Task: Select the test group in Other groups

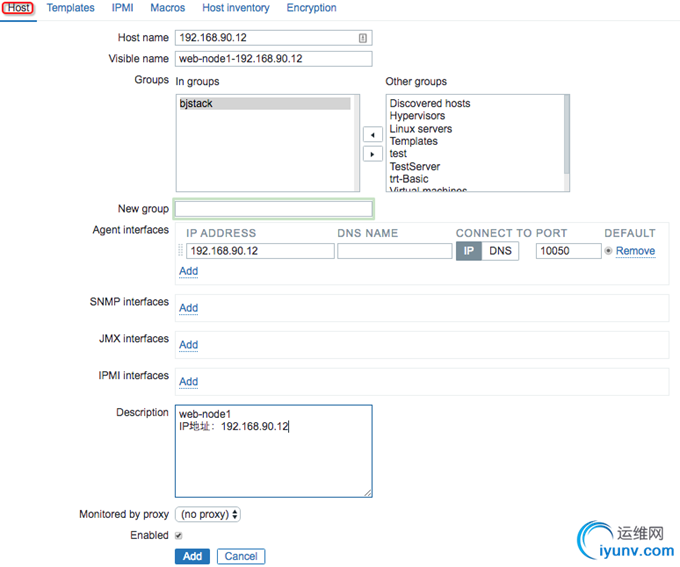Action: pyautogui.click(x=398, y=154)
